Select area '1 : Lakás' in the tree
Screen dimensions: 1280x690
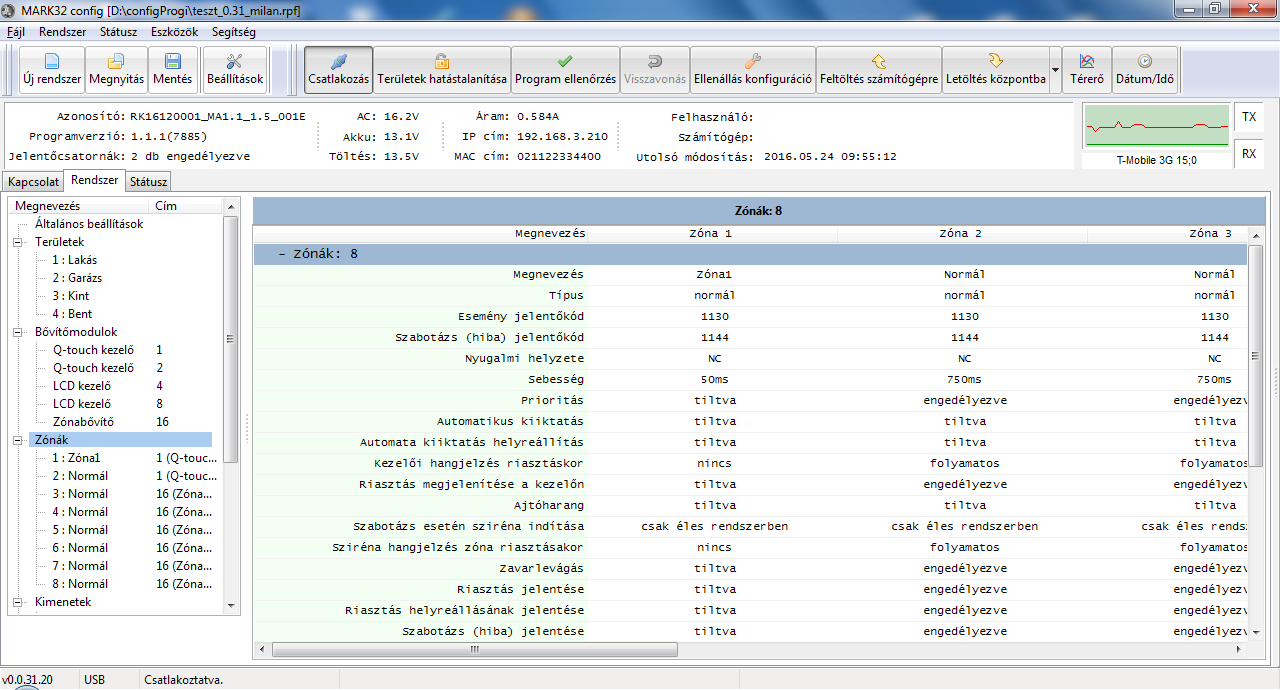pos(75,260)
